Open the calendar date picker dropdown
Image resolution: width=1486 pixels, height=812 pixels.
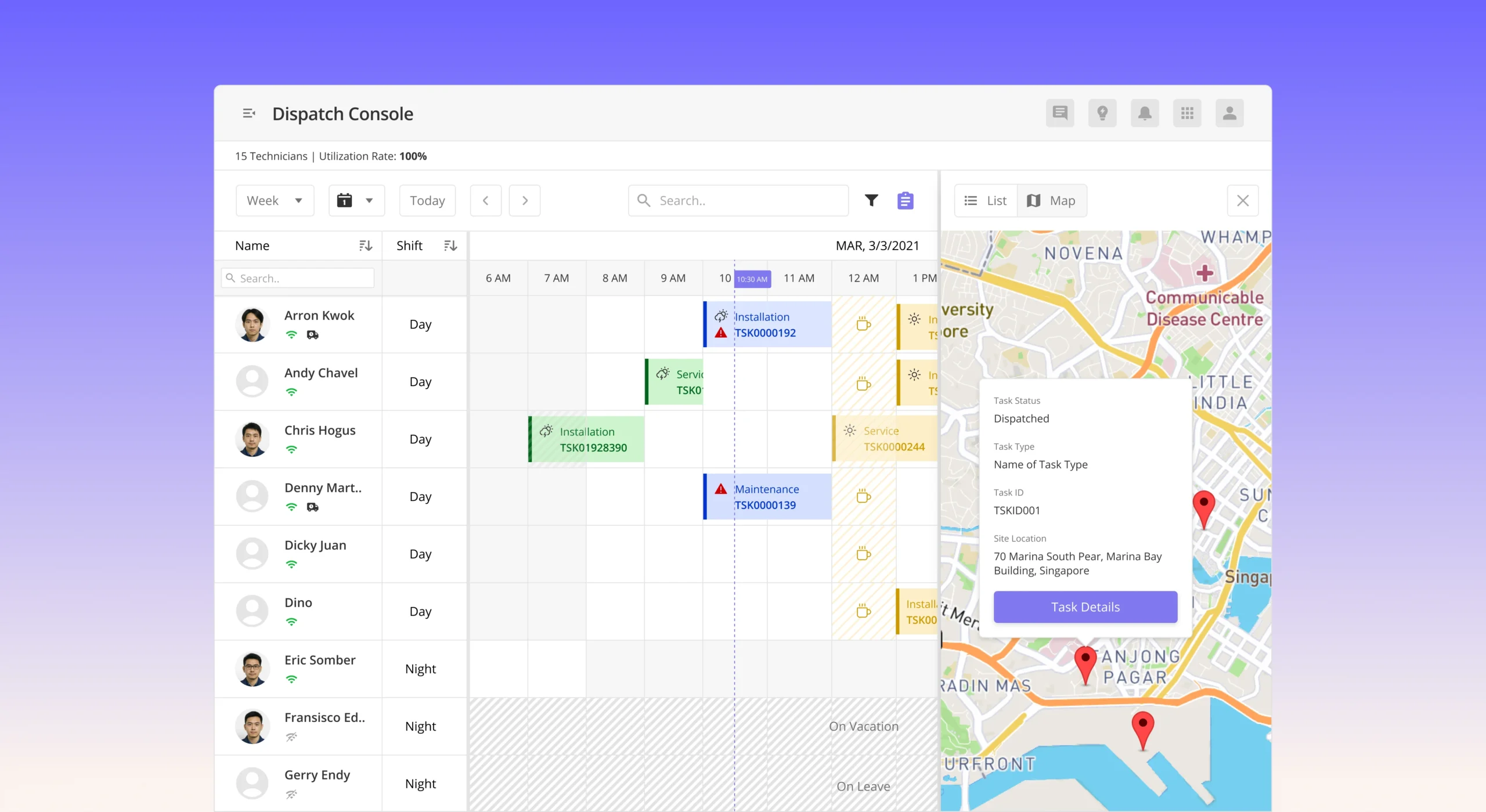pos(356,200)
